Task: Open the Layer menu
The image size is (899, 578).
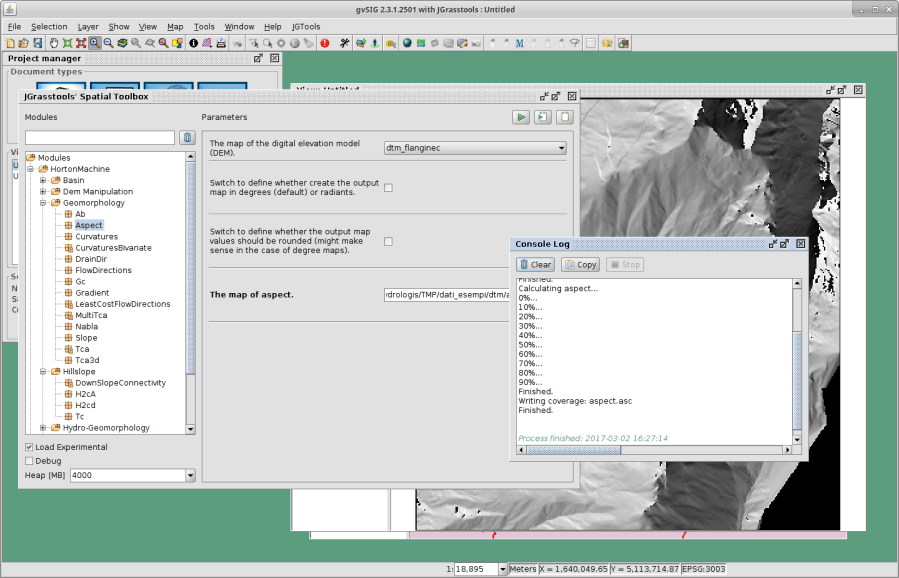Action: [x=88, y=26]
